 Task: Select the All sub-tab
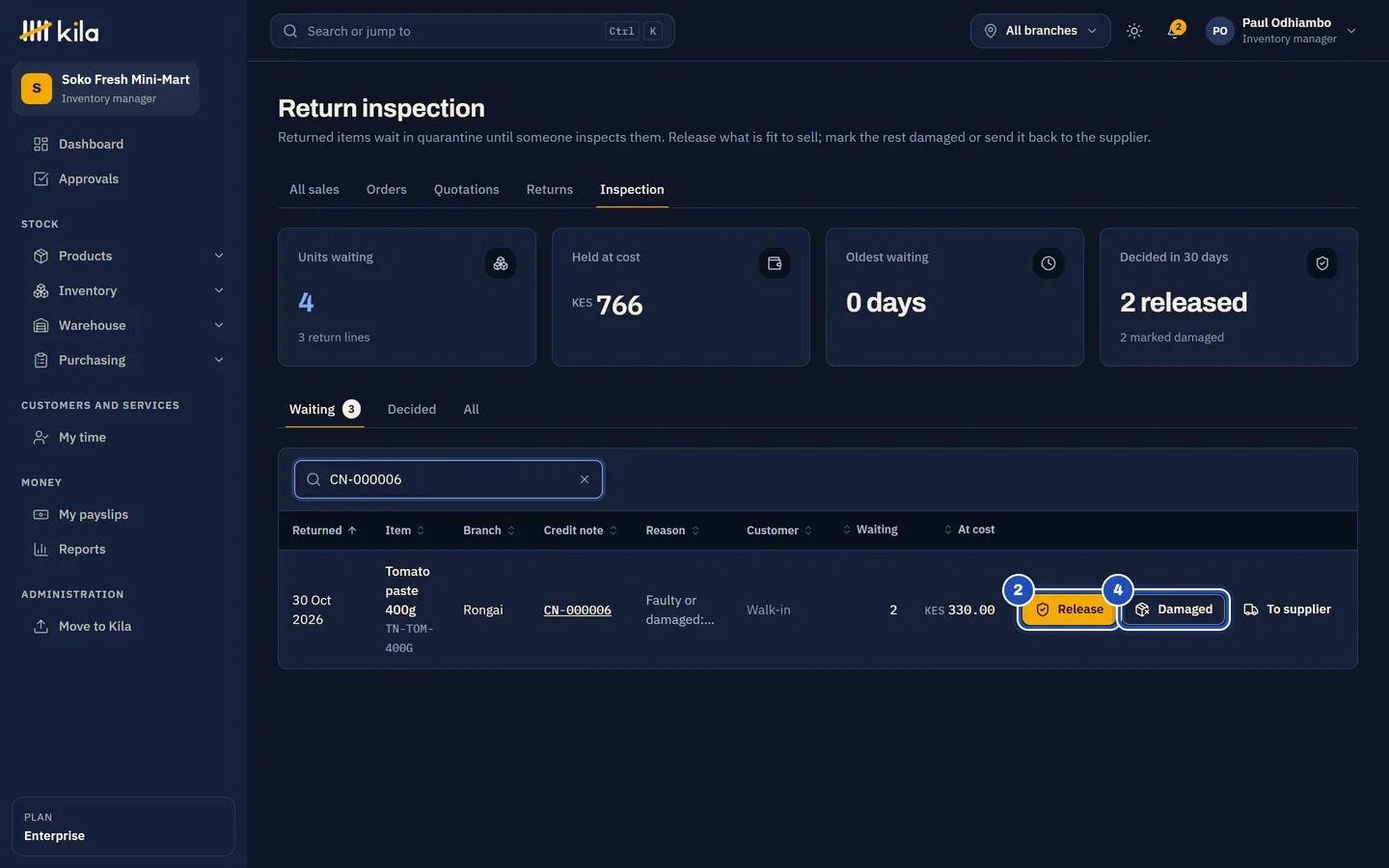click(471, 409)
